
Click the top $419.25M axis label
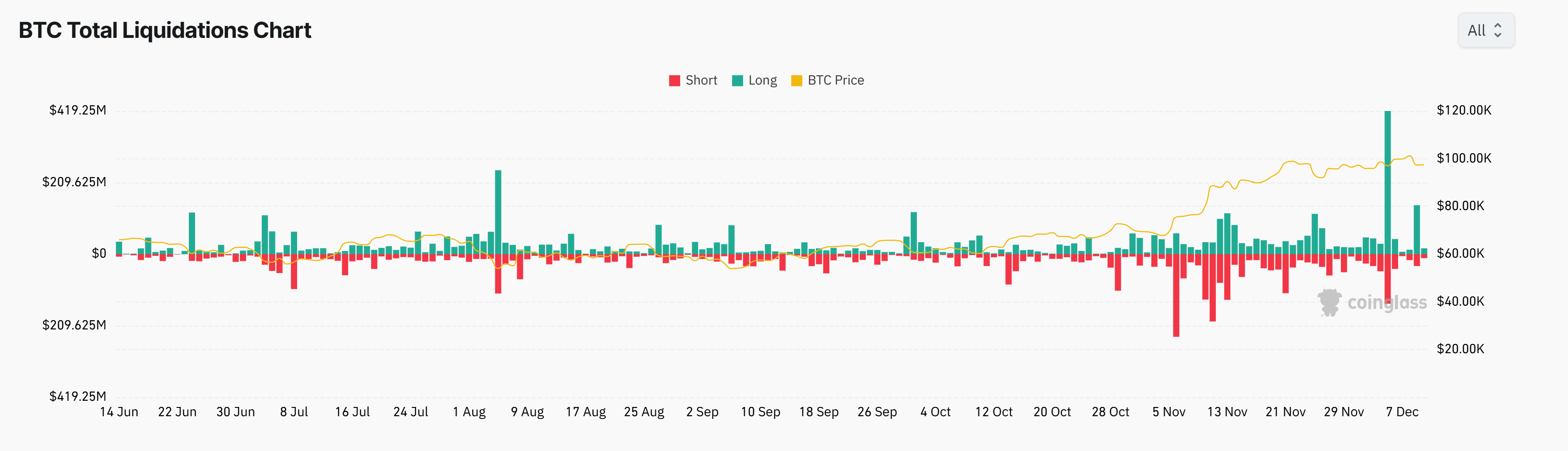click(77, 110)
